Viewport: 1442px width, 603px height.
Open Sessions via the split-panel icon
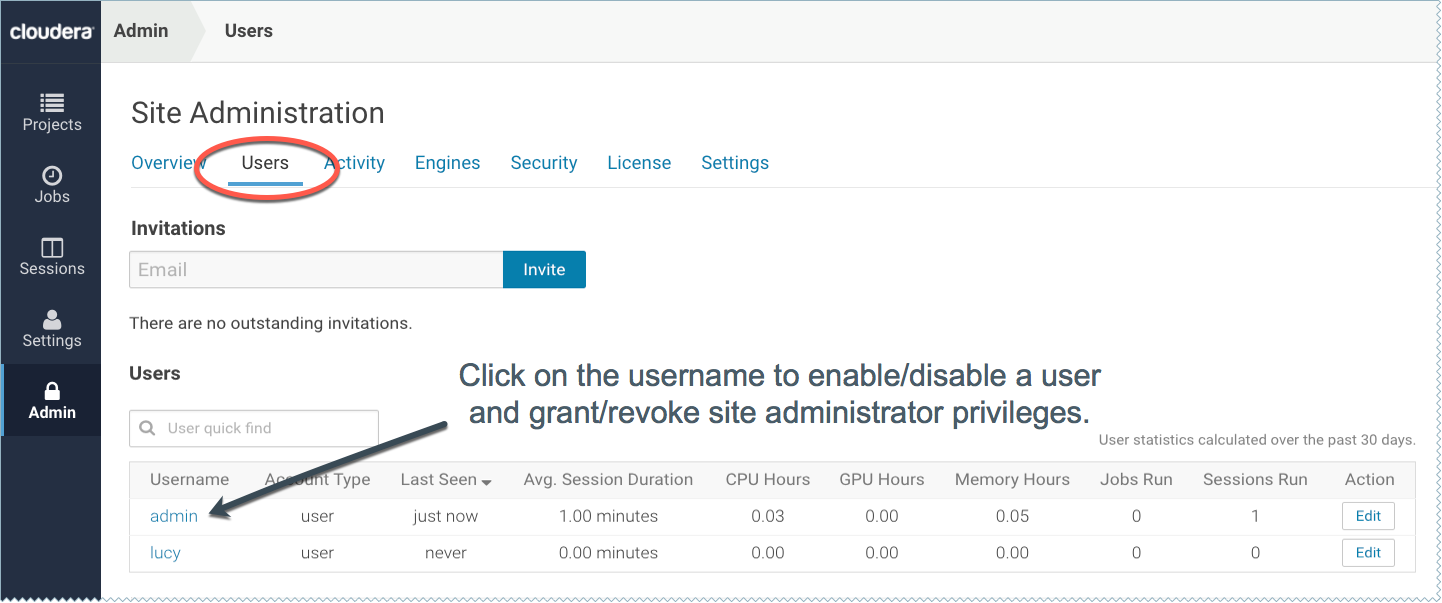52,247
